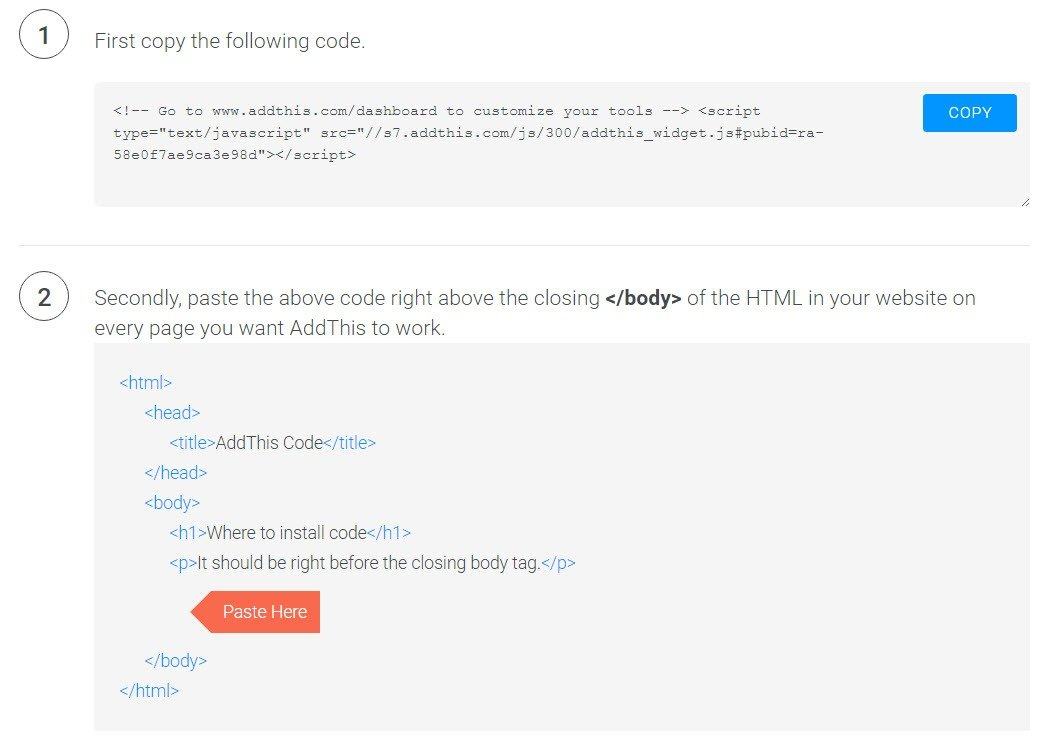Click the closing </head> tag line
Screen dimensions: 1055x738
(176, 473)
